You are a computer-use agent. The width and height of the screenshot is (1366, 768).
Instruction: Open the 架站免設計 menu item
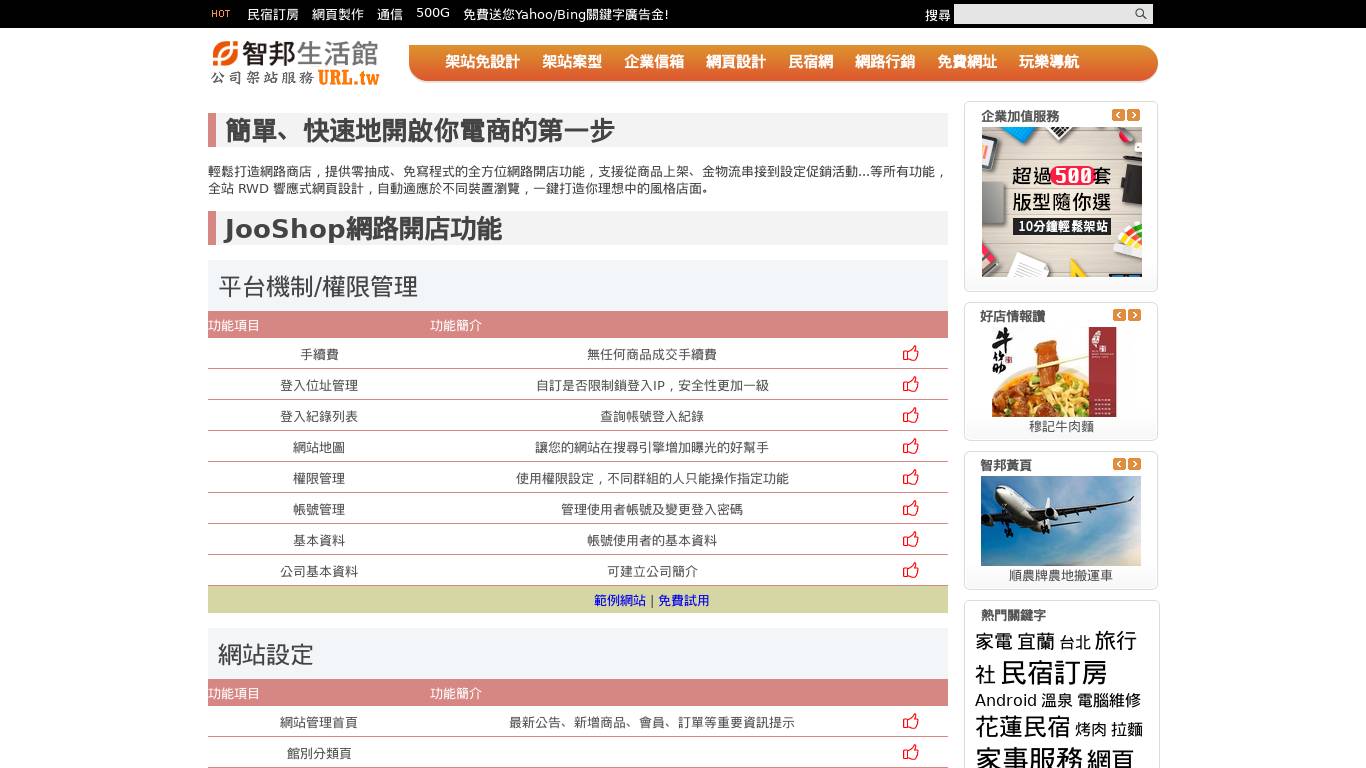482,62
